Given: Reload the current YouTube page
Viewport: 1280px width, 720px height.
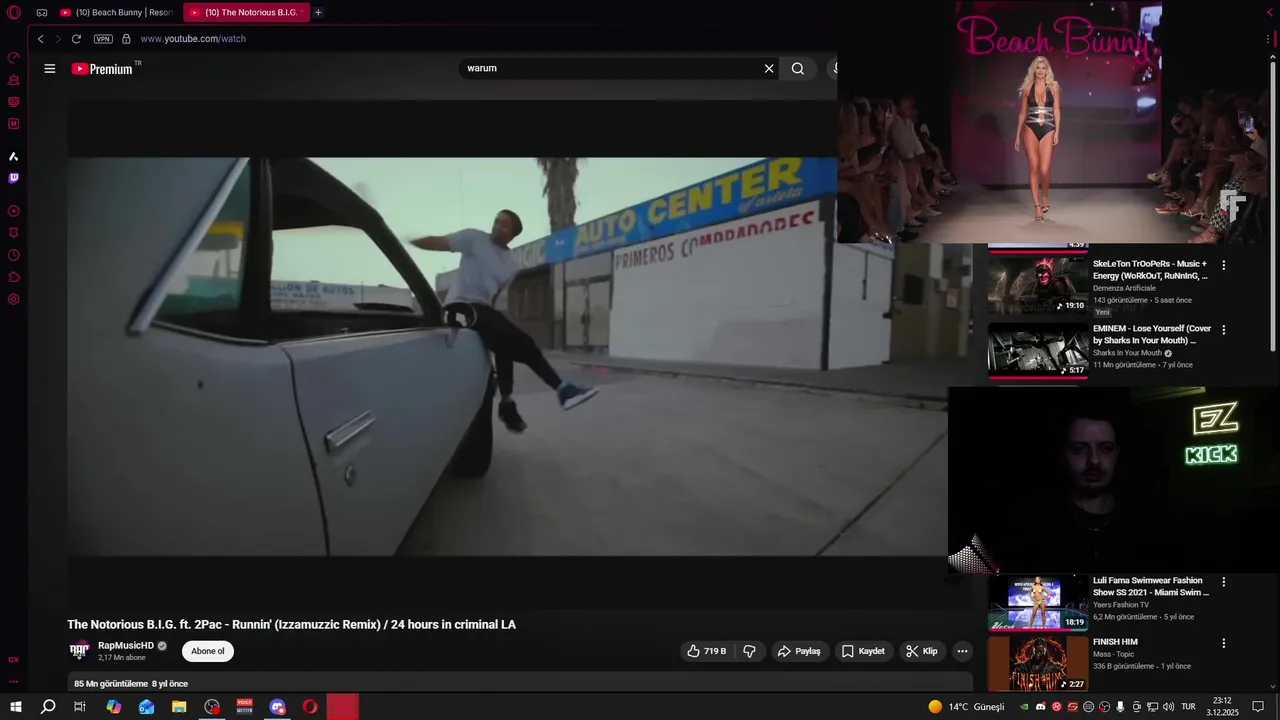Looking at the screenshot, I should (x=76, y=39).
